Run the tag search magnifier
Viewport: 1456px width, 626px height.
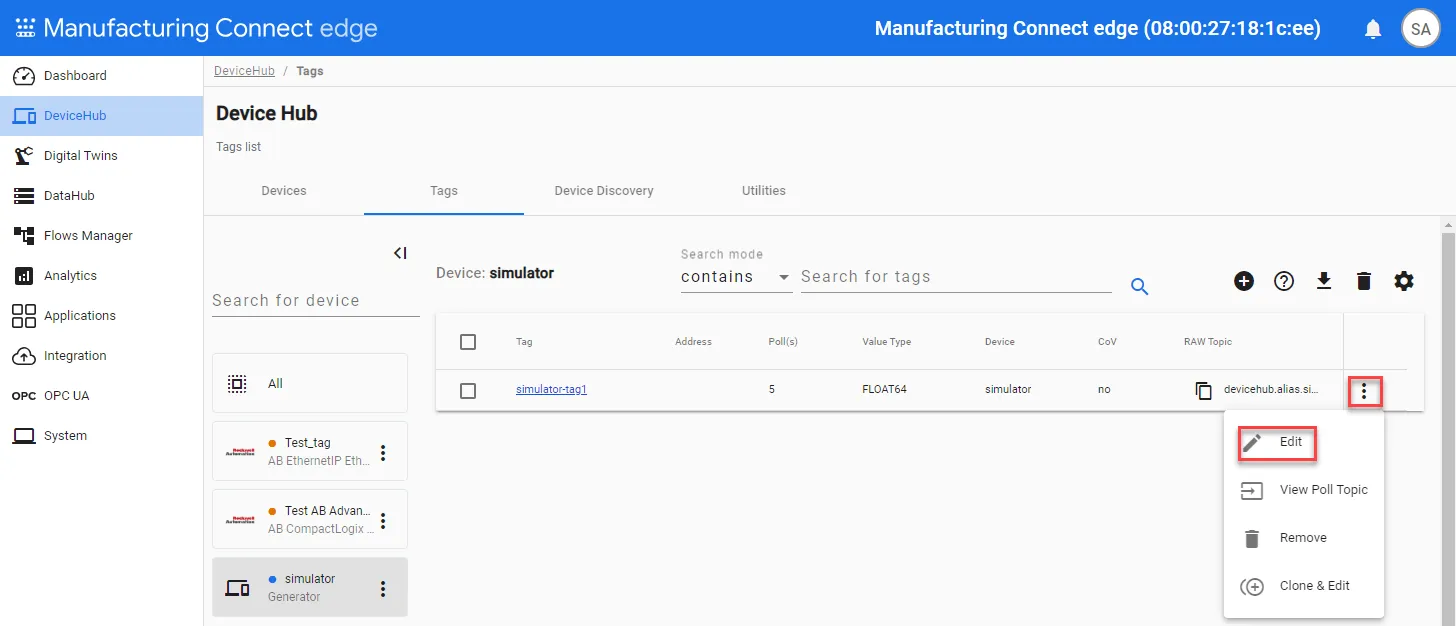[x=1139, y=287]
